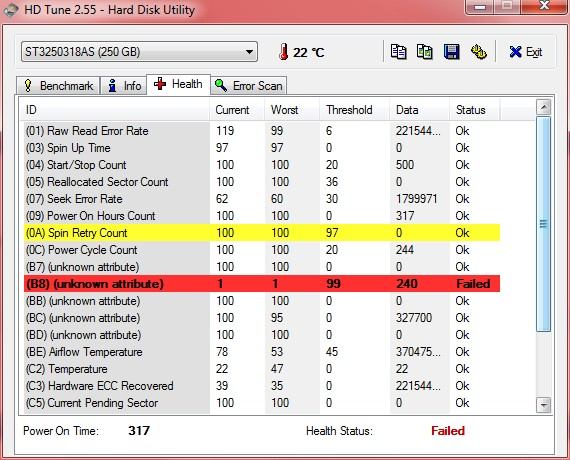Click data value 244 for Power Cycle Count
The width and height of the screenshot is (570, 460).
tap(405, 250)
